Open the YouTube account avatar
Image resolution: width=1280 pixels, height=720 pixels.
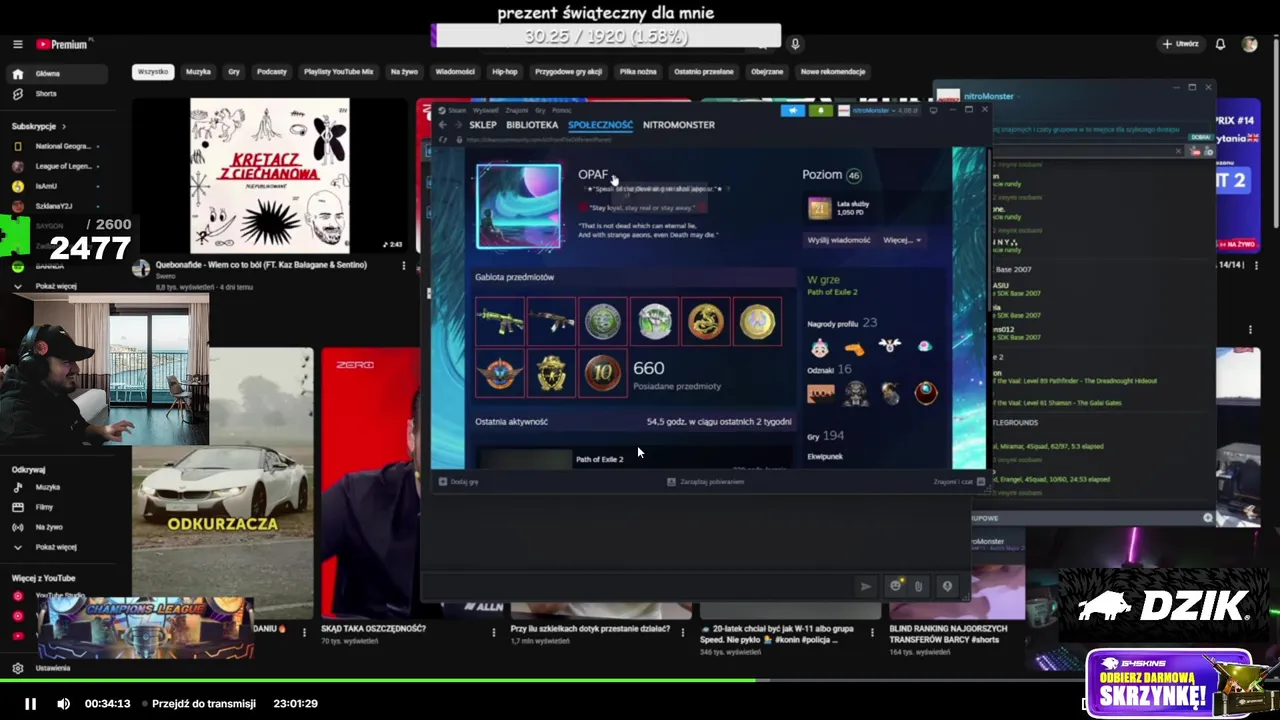1249,44
